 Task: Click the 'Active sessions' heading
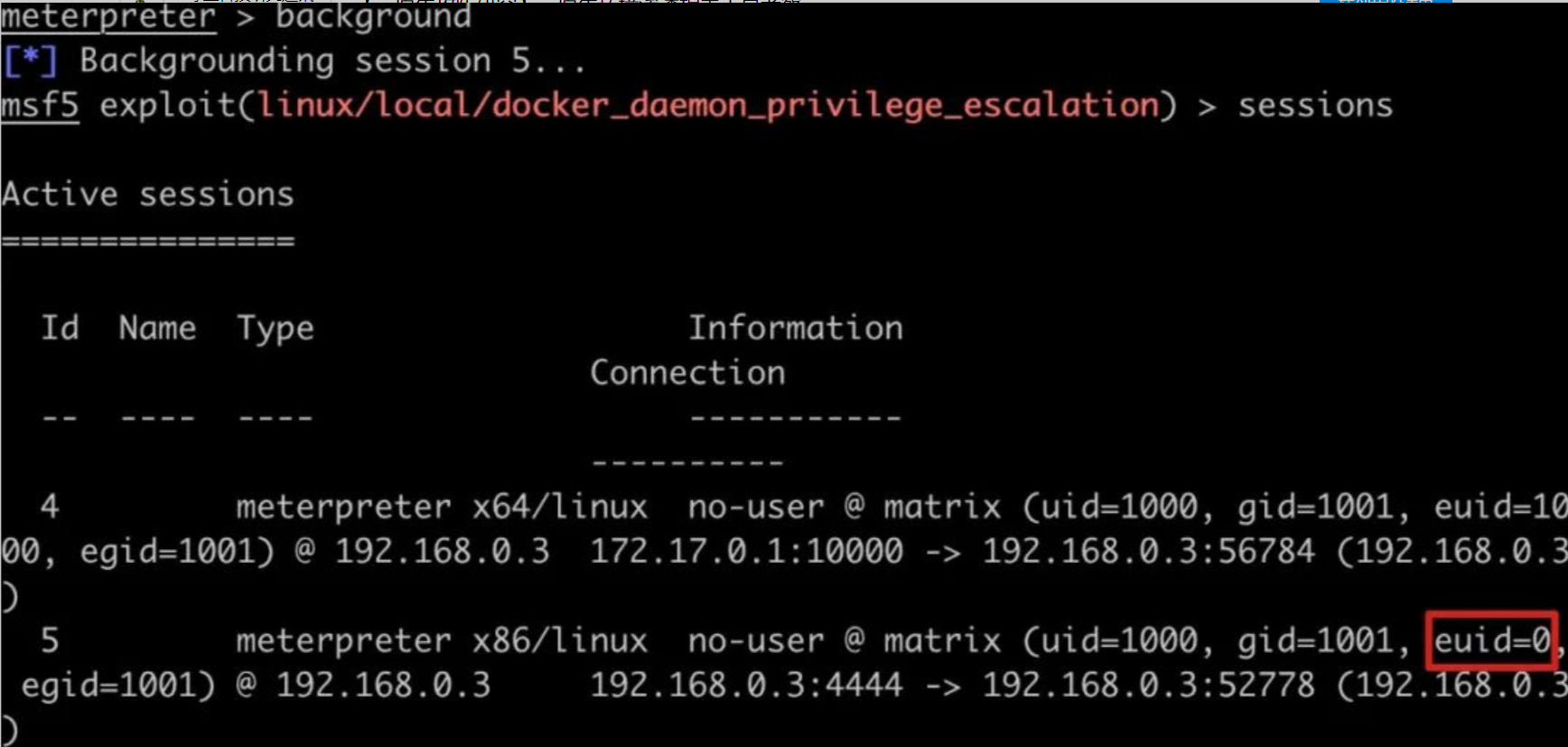tap(148, 194)
